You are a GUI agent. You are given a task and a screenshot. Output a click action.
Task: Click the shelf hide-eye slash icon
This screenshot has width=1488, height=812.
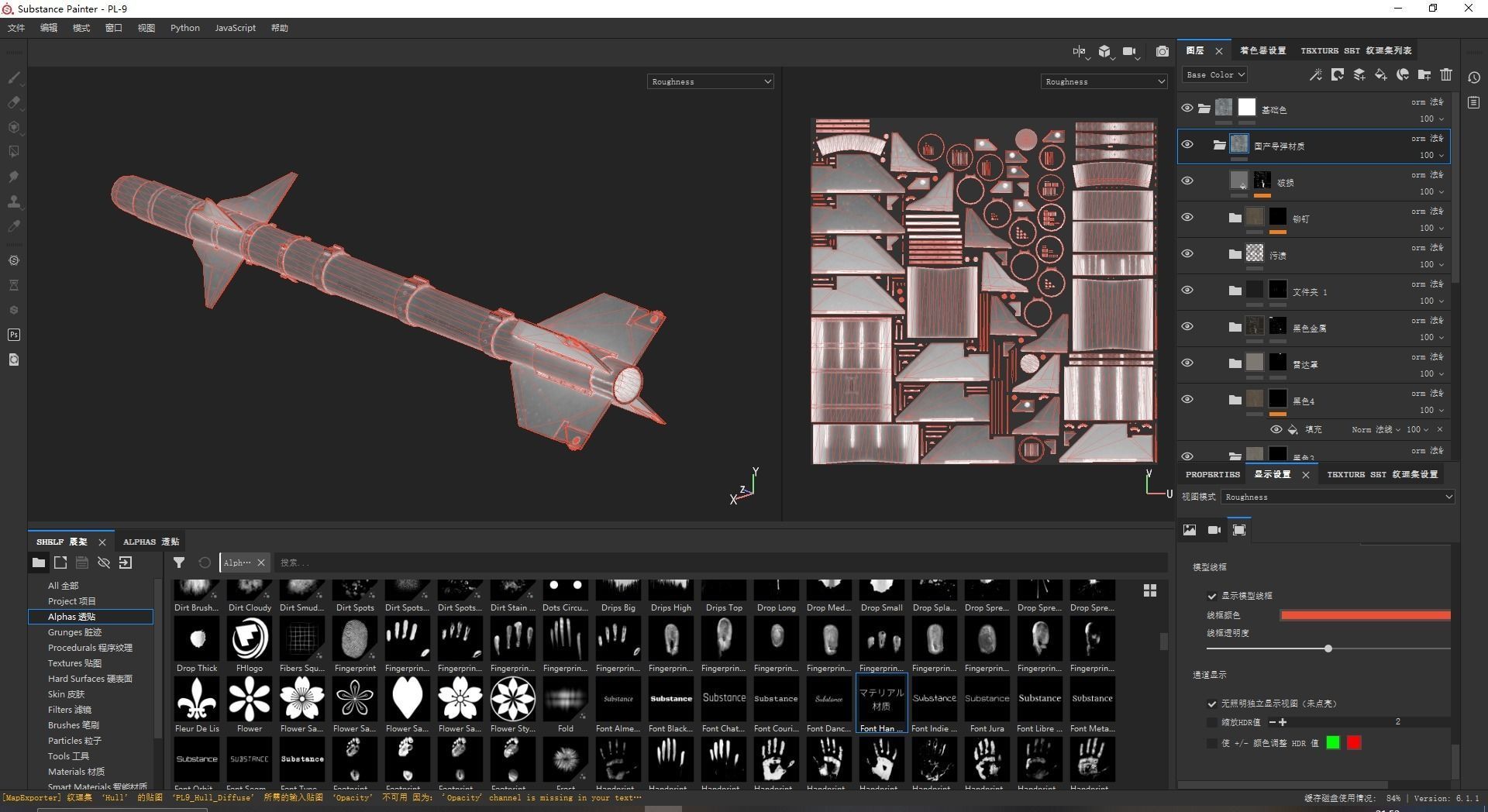coord(104,563)
